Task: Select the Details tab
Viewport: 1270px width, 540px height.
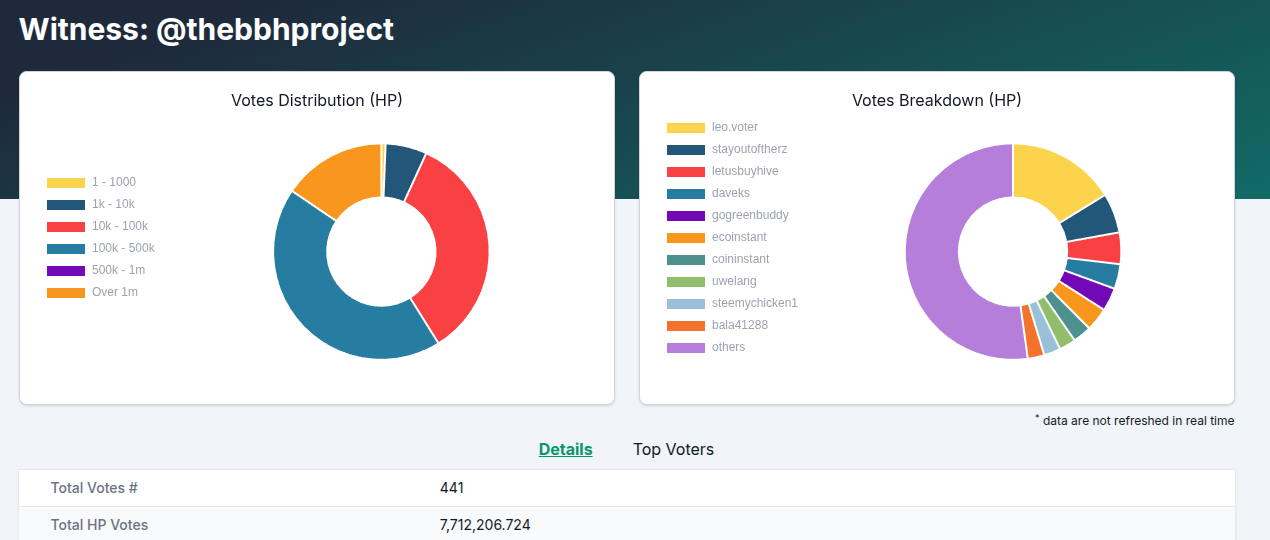Action: (565, 449)
